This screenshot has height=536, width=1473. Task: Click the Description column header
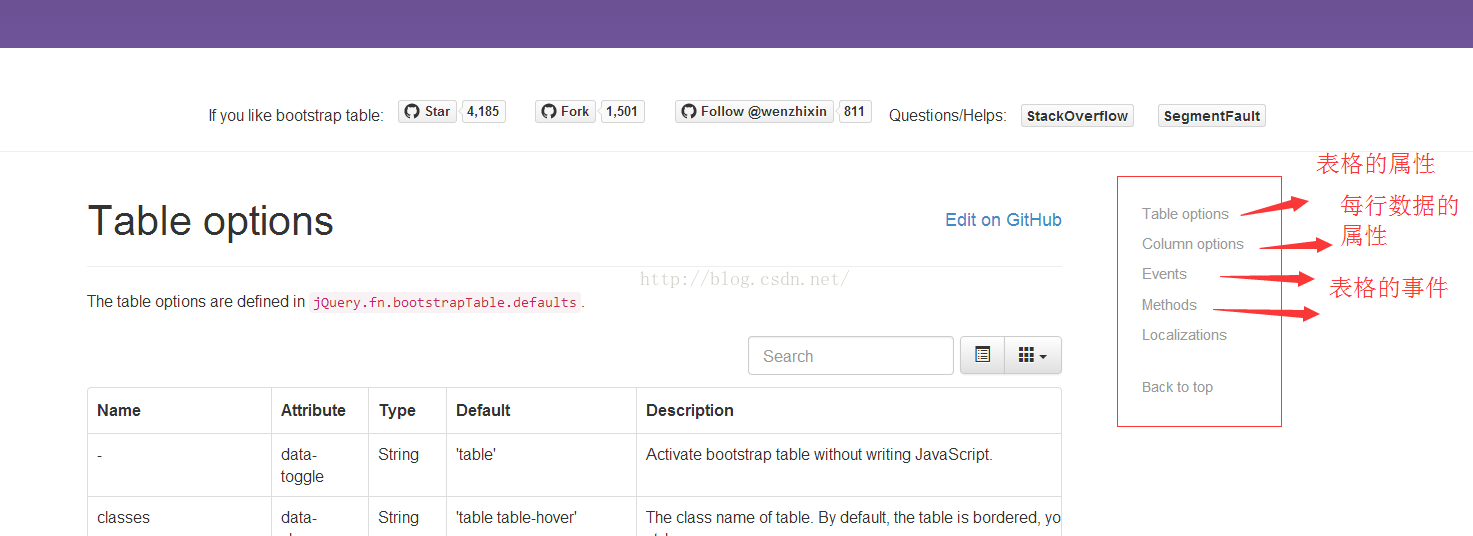coord(849,411)
